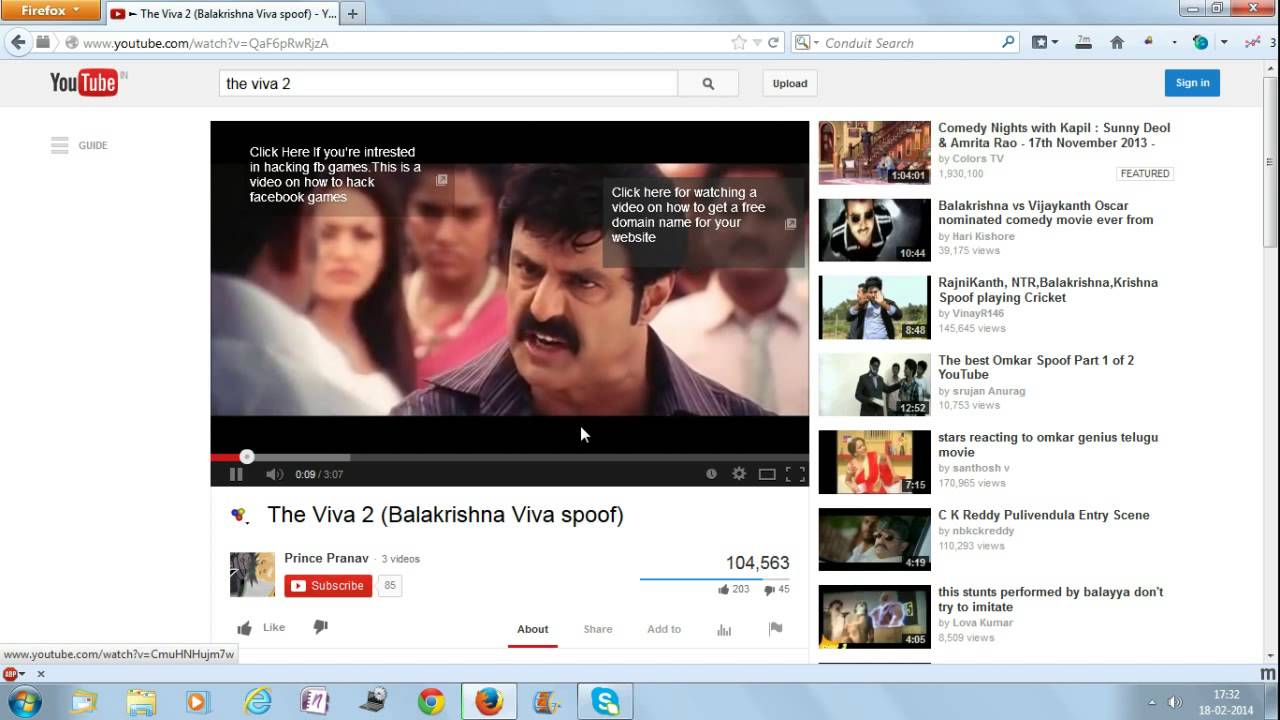Click the Firefox Home icon
The width and height of the screenshot is (1280, 720).
pyautogui.click(x=1117, y=43)
